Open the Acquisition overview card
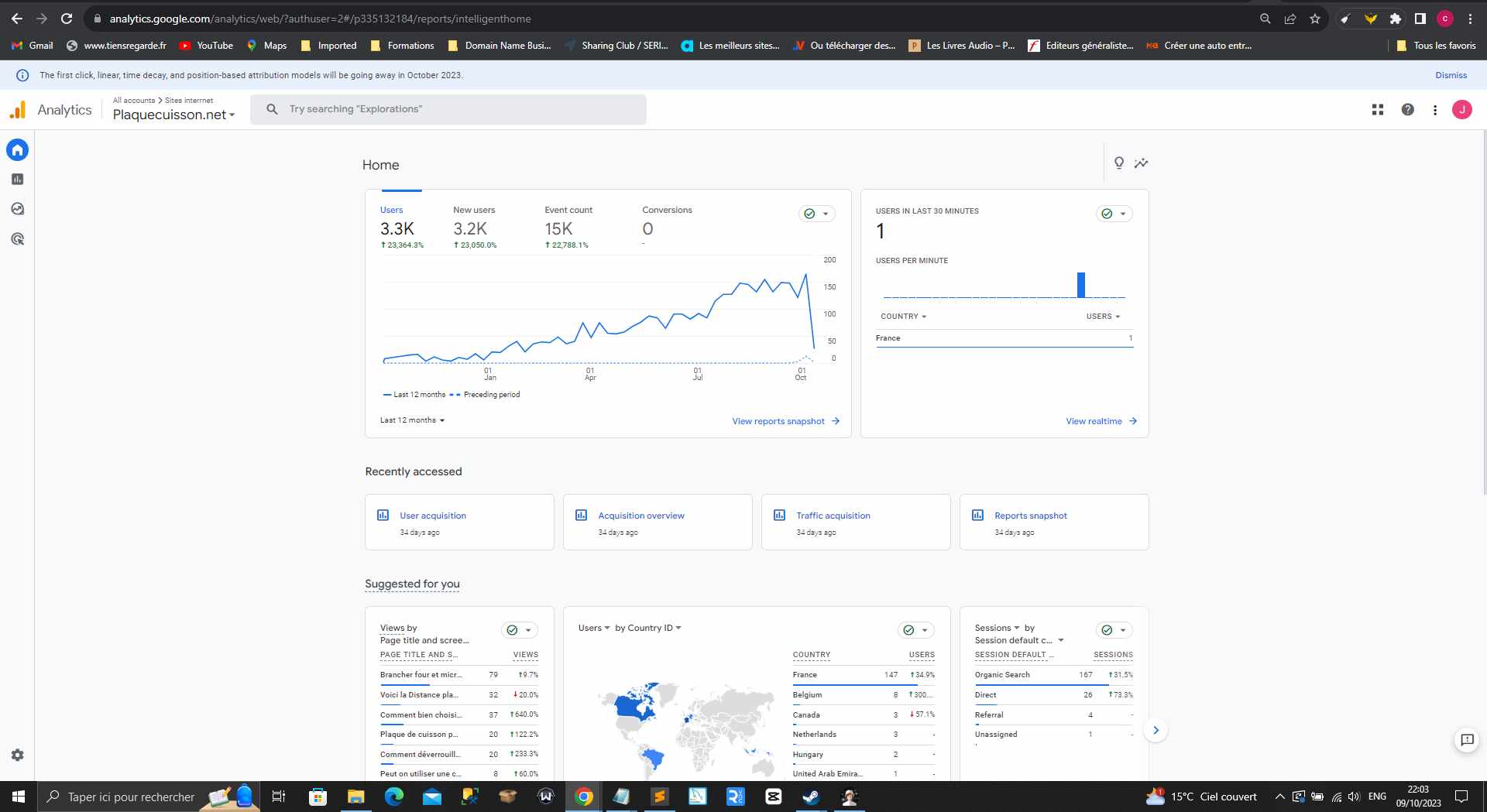The width and height of the screenshot is (1487, 812). pos(658,522)
